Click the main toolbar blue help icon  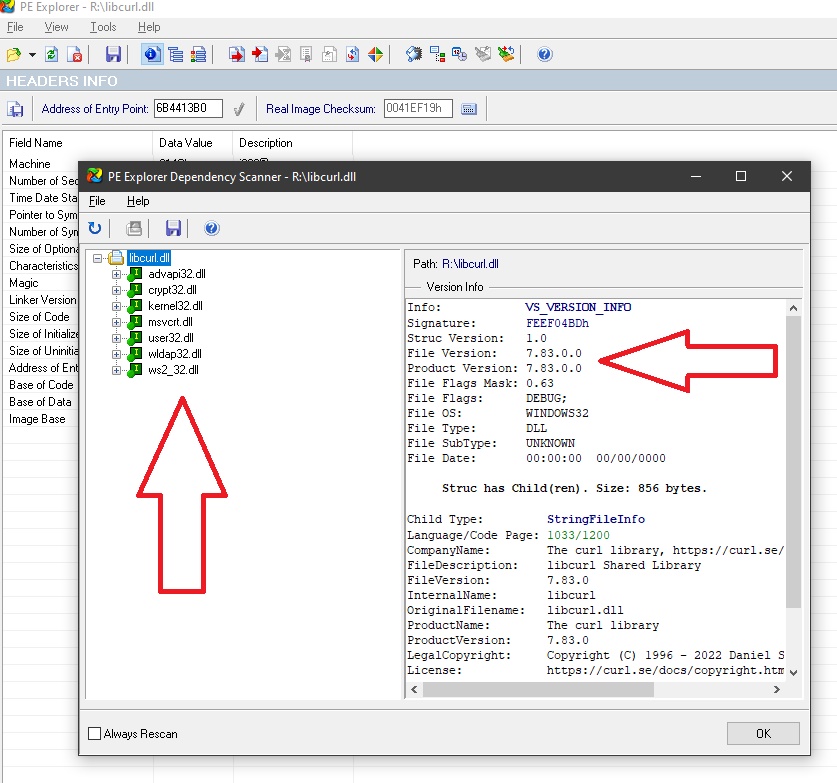pos(544,54)
